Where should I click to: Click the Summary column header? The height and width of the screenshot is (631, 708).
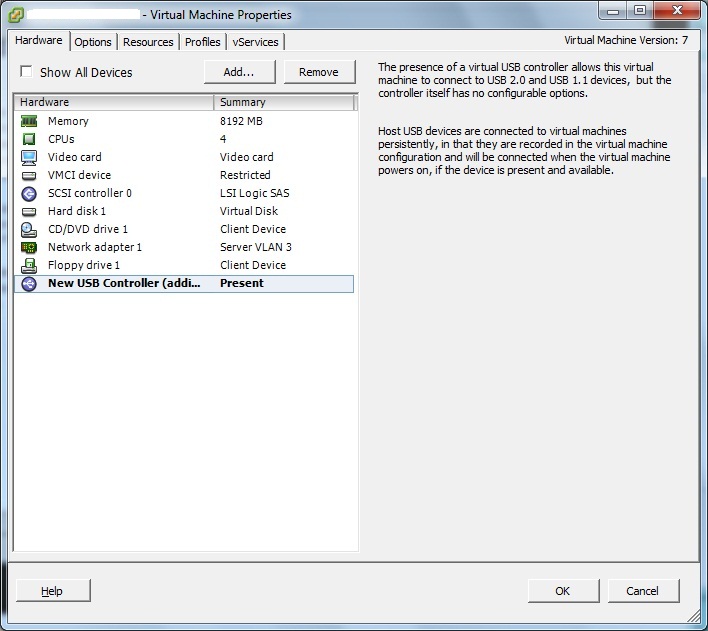284,102
